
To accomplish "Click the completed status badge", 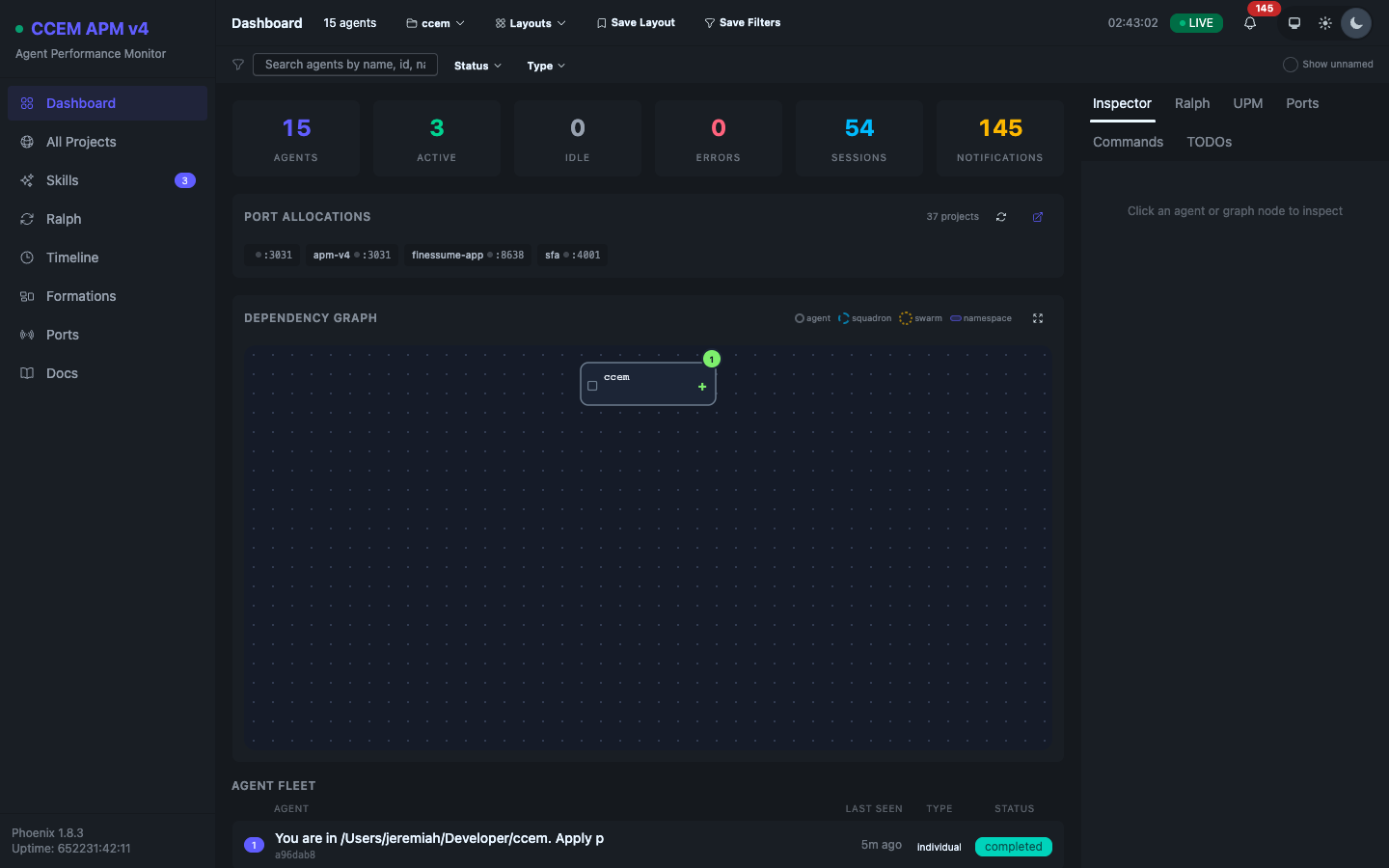I will [1013, 847].
